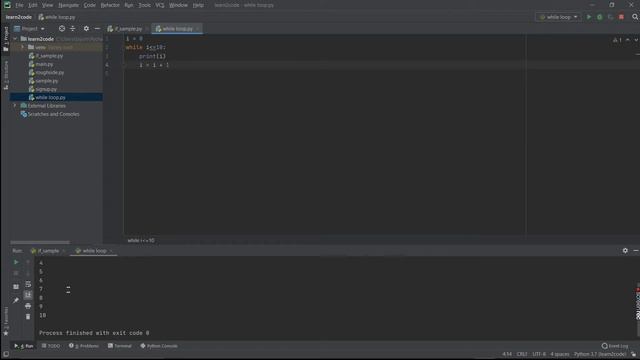Image resolution: width=640 pixels, height=360 pixels.
Task: Hide the Project tool window
Action: pos(97,29)
